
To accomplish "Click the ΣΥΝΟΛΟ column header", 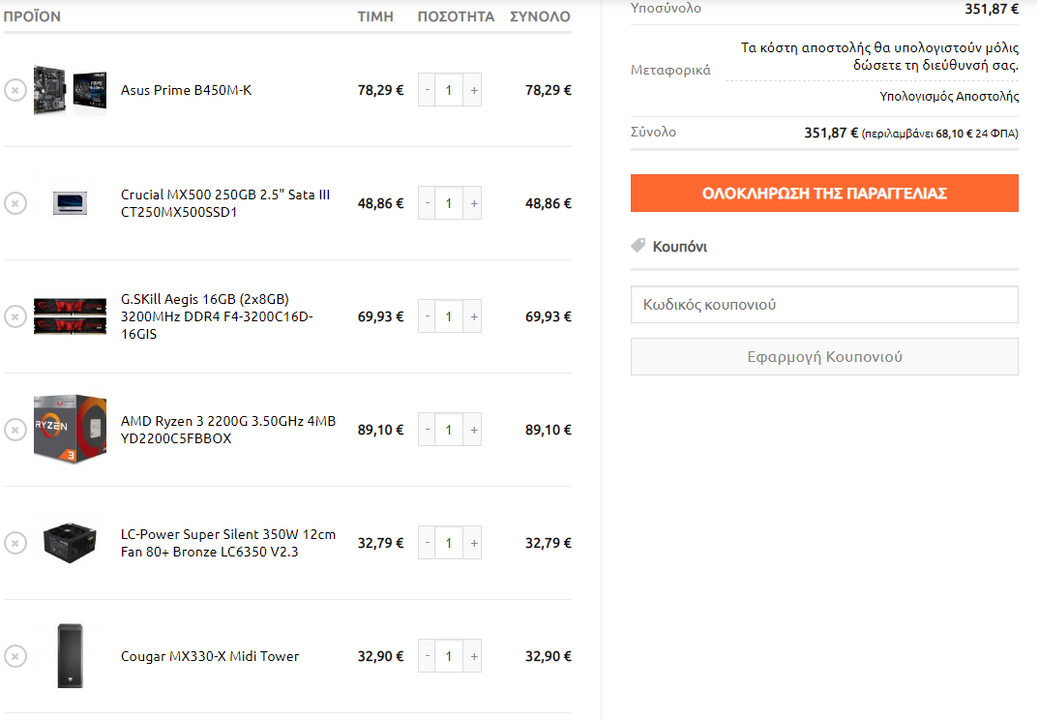I will 540,17.
